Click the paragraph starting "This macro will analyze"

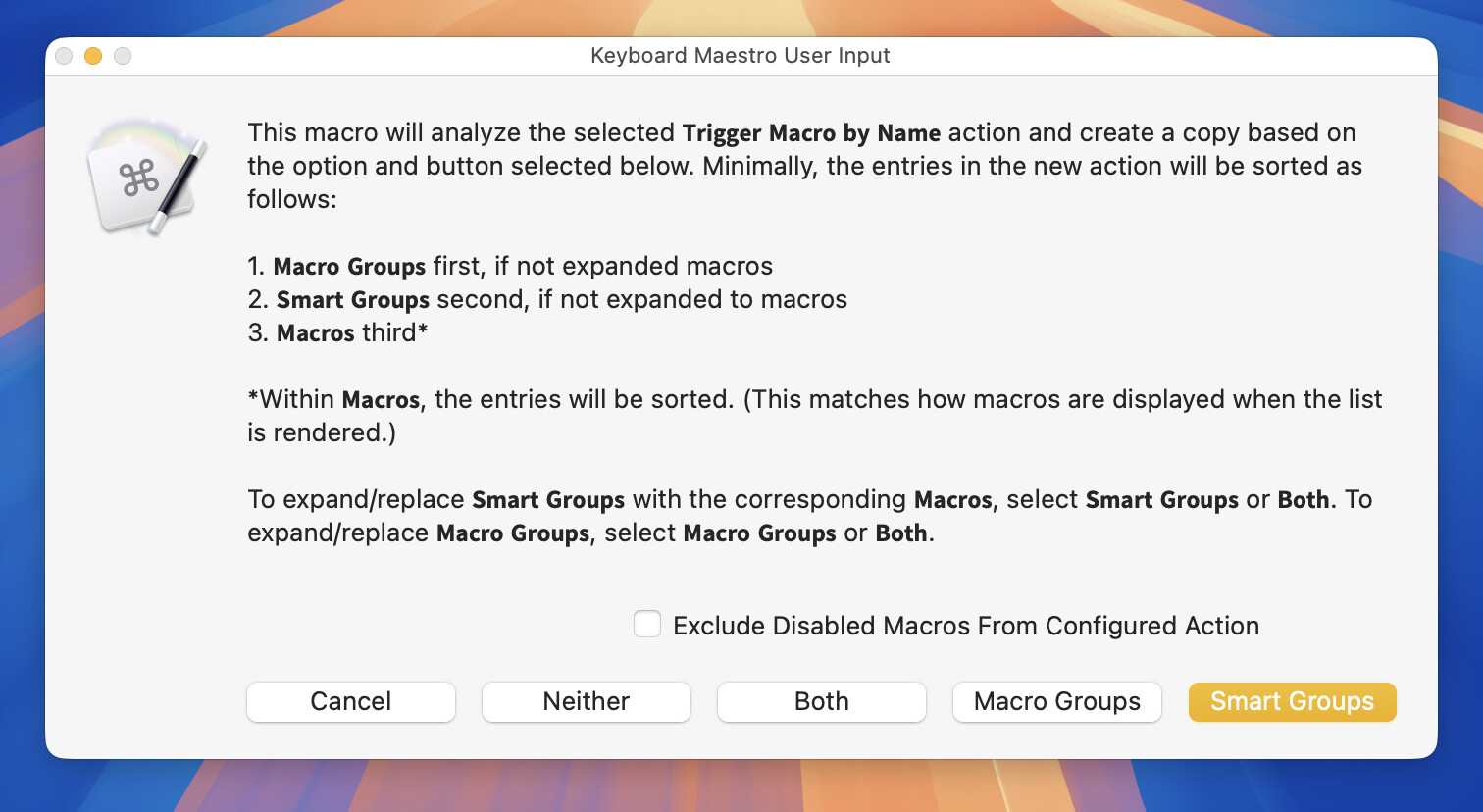(x=804, y=166)
